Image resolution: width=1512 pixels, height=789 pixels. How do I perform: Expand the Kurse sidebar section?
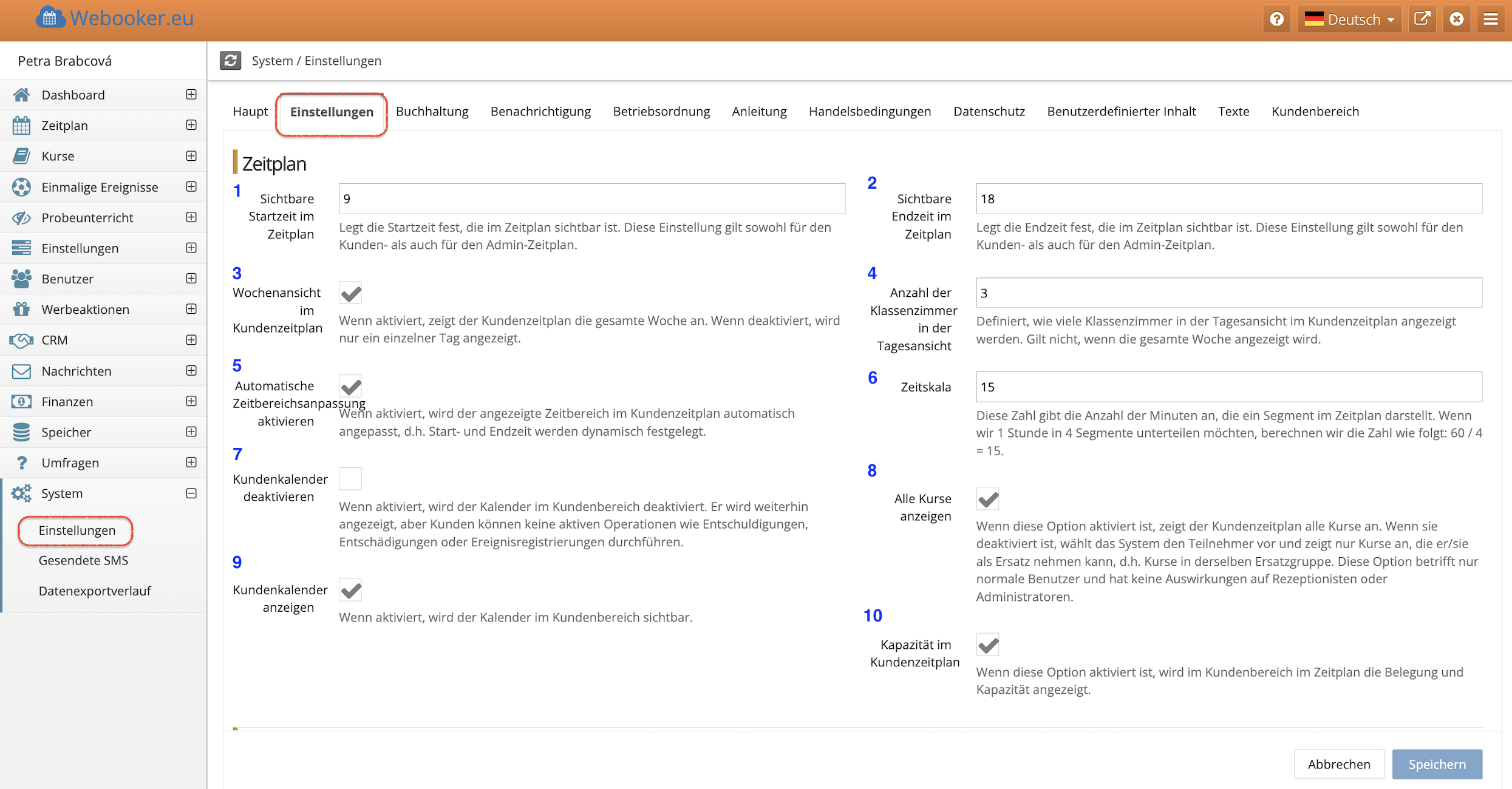[191, 156]
